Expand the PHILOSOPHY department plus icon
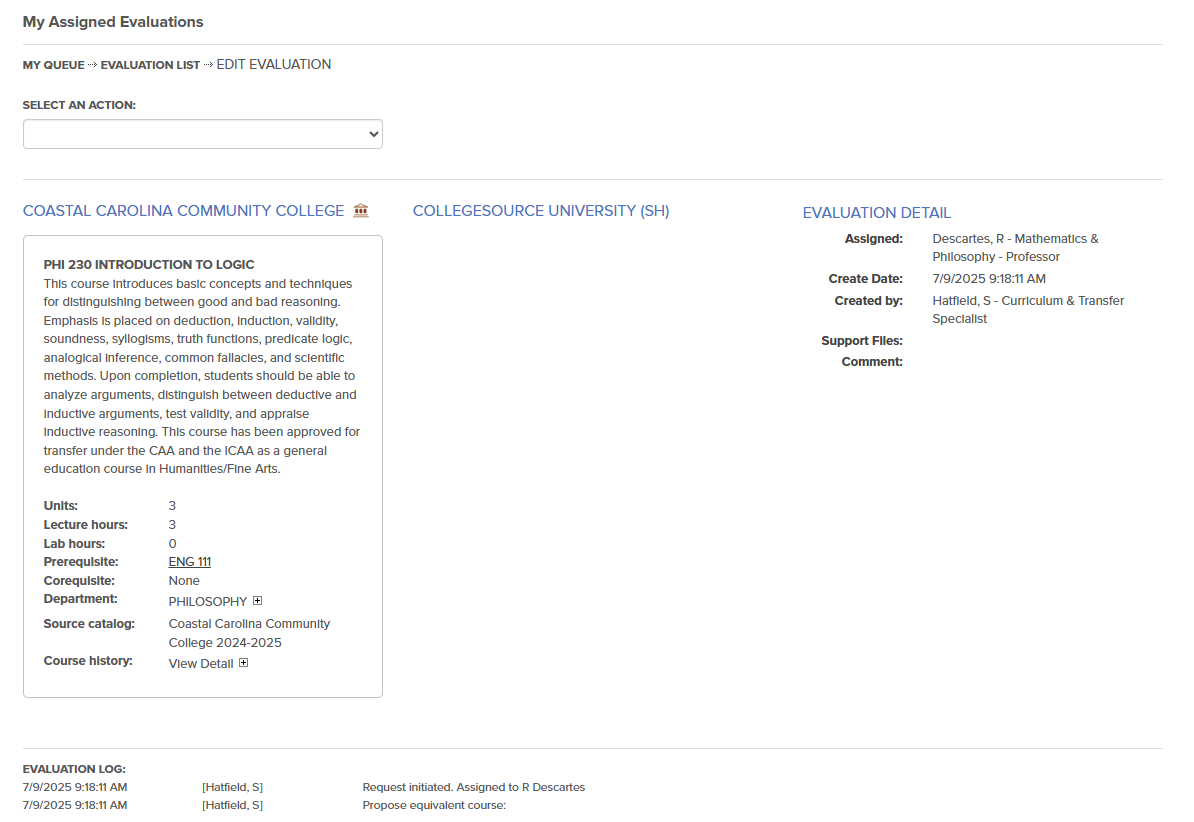The height and width of the screenshot is (822, 1194). (x=257, y=600)
